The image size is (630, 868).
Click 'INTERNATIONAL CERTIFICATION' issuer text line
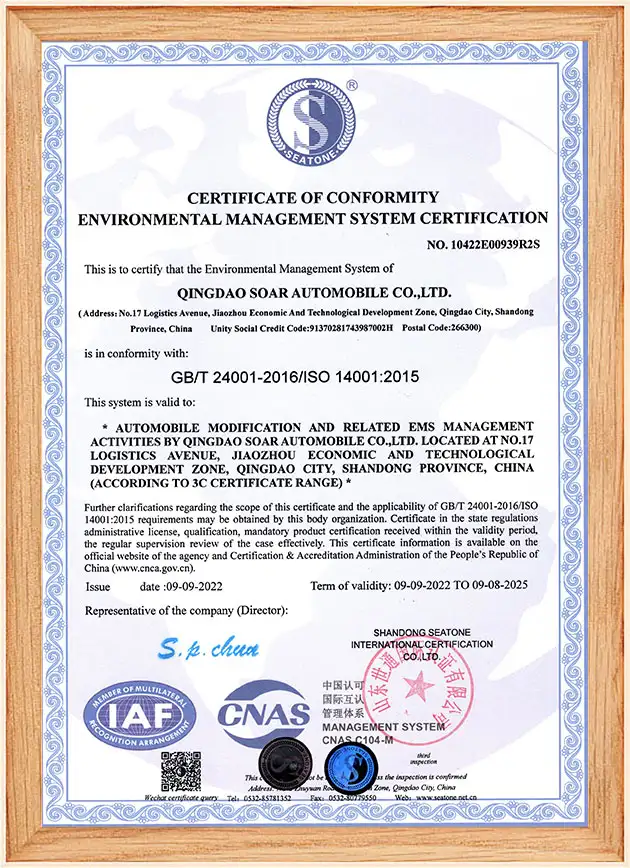pyautogui.click(x=422, y=644)
